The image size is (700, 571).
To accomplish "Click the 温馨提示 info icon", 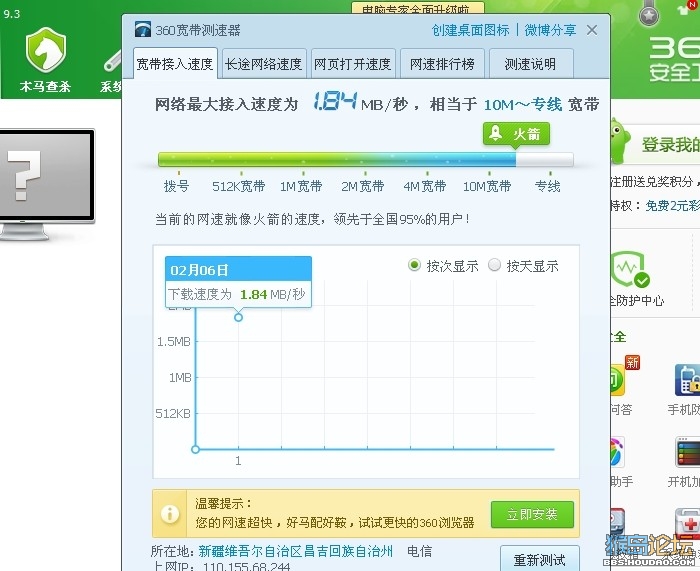I will point(170,514).
